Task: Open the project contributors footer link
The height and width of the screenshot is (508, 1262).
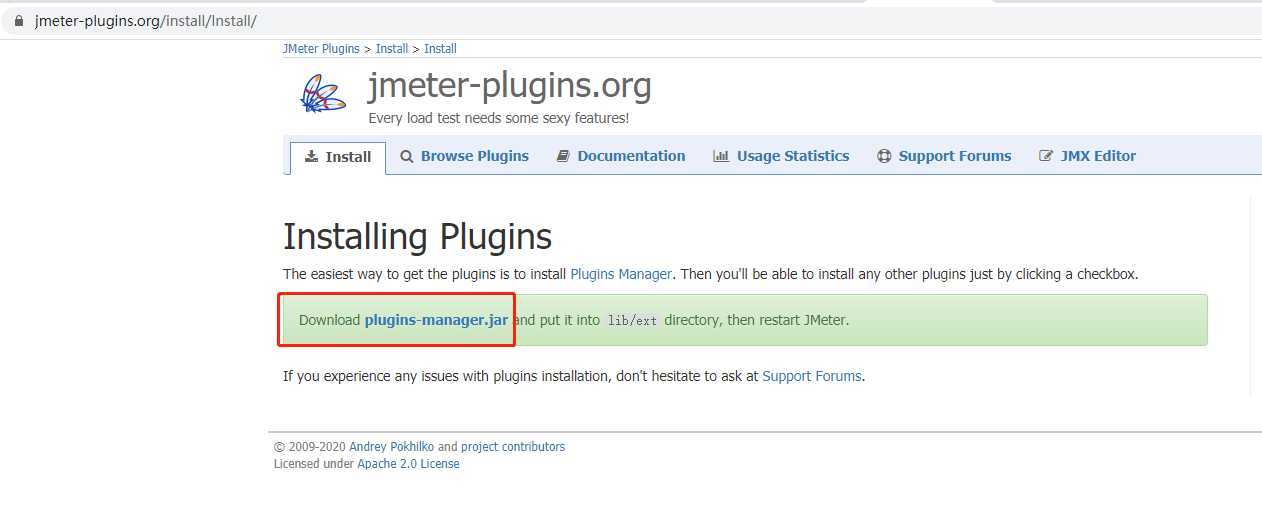Action: (x=513, y=447)
